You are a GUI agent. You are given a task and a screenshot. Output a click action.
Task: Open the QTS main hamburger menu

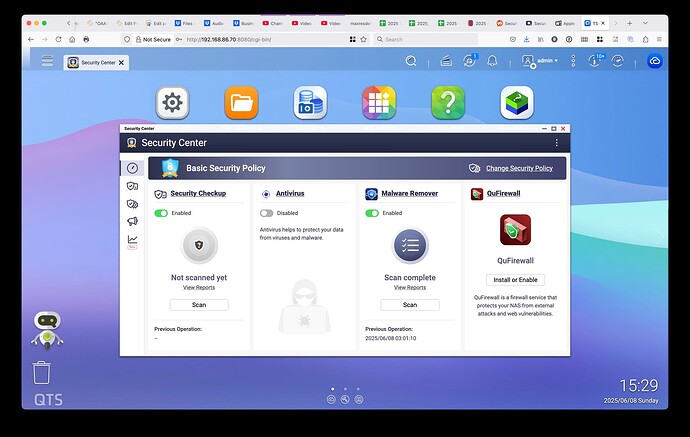point(47,61)
